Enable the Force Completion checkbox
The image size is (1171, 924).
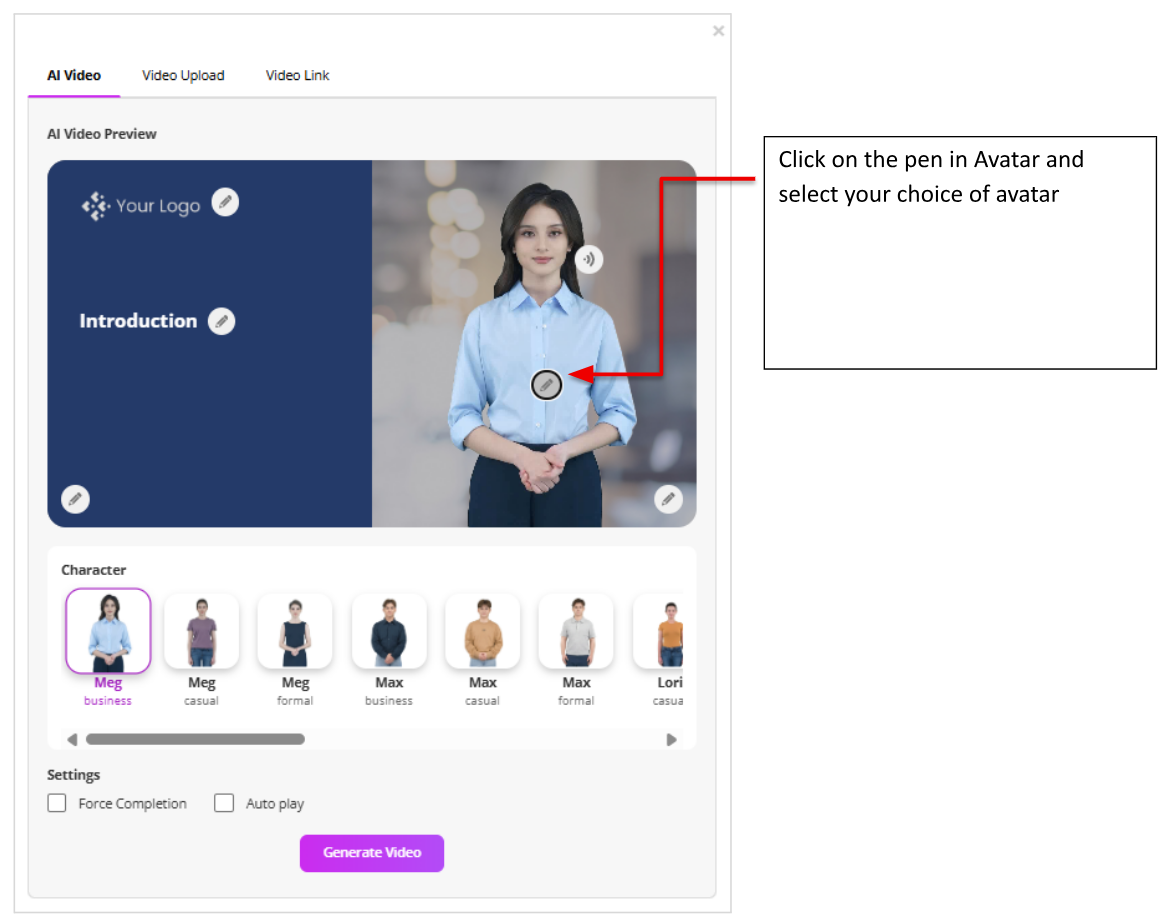click(x=57, y=803)
